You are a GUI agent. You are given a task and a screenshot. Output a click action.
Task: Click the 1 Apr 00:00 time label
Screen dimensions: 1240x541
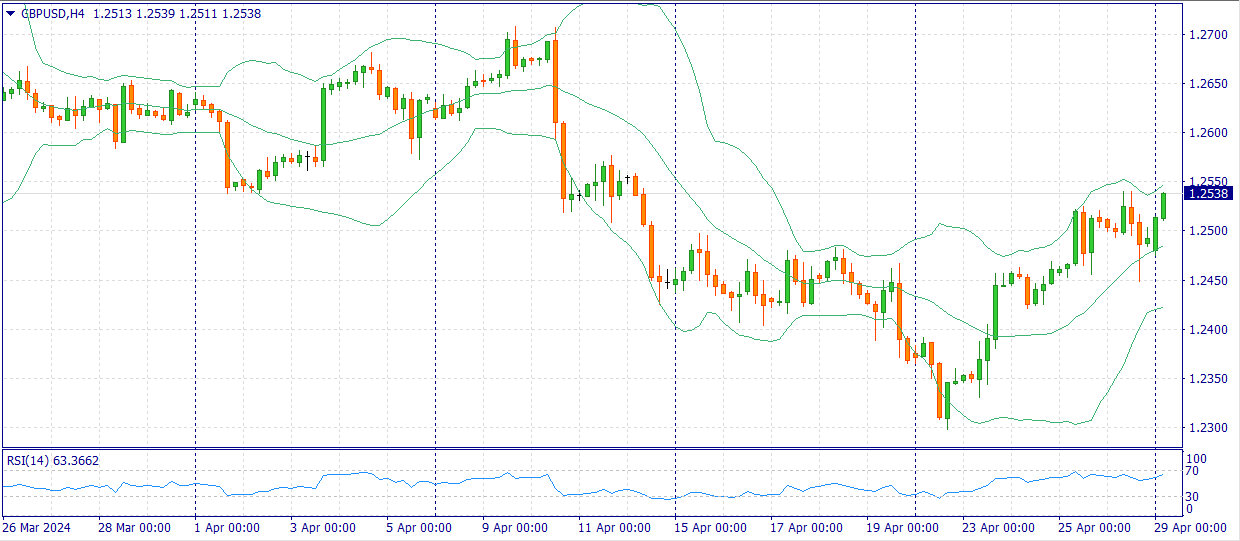tap(227, 528)
